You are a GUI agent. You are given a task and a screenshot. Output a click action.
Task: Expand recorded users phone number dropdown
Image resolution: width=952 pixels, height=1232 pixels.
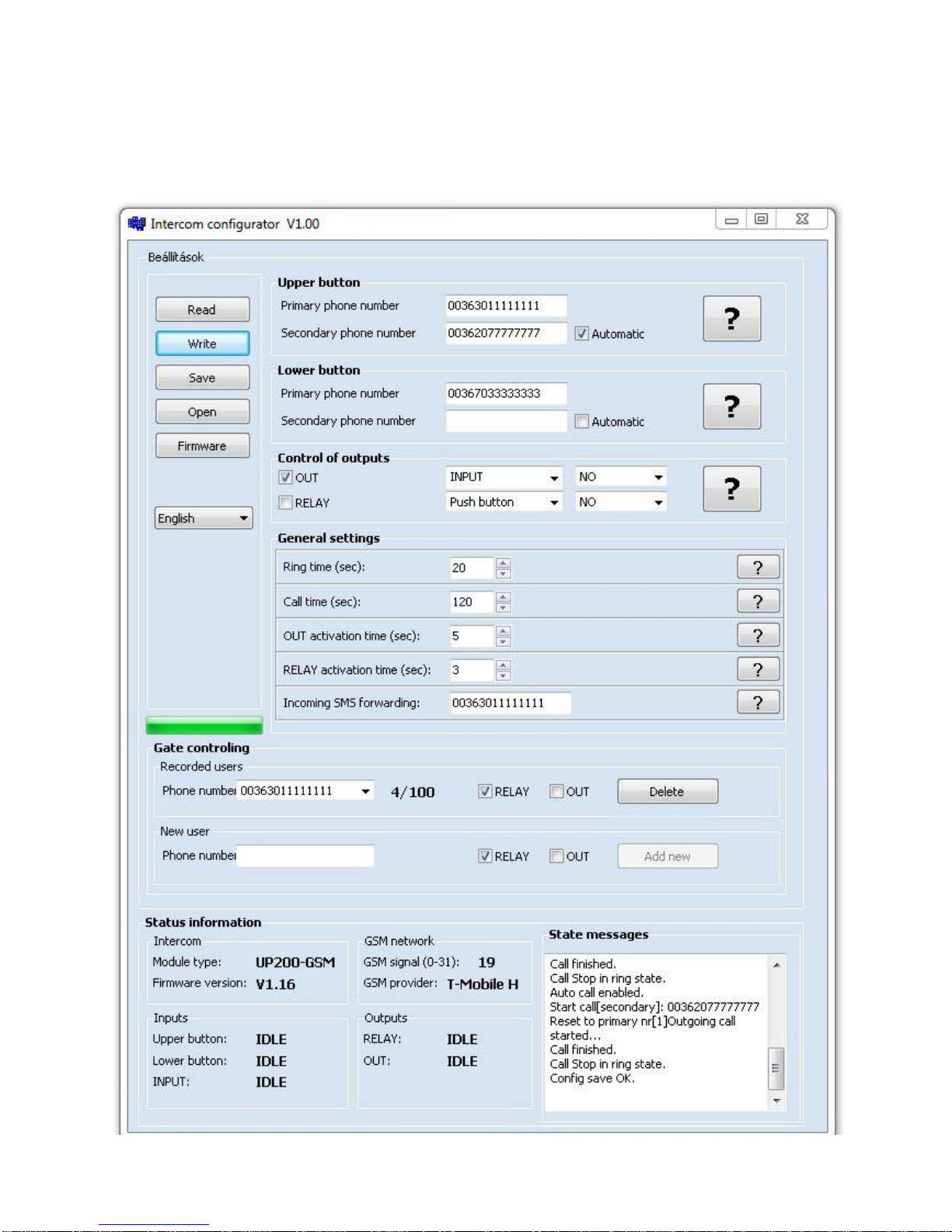coord(365,791)
